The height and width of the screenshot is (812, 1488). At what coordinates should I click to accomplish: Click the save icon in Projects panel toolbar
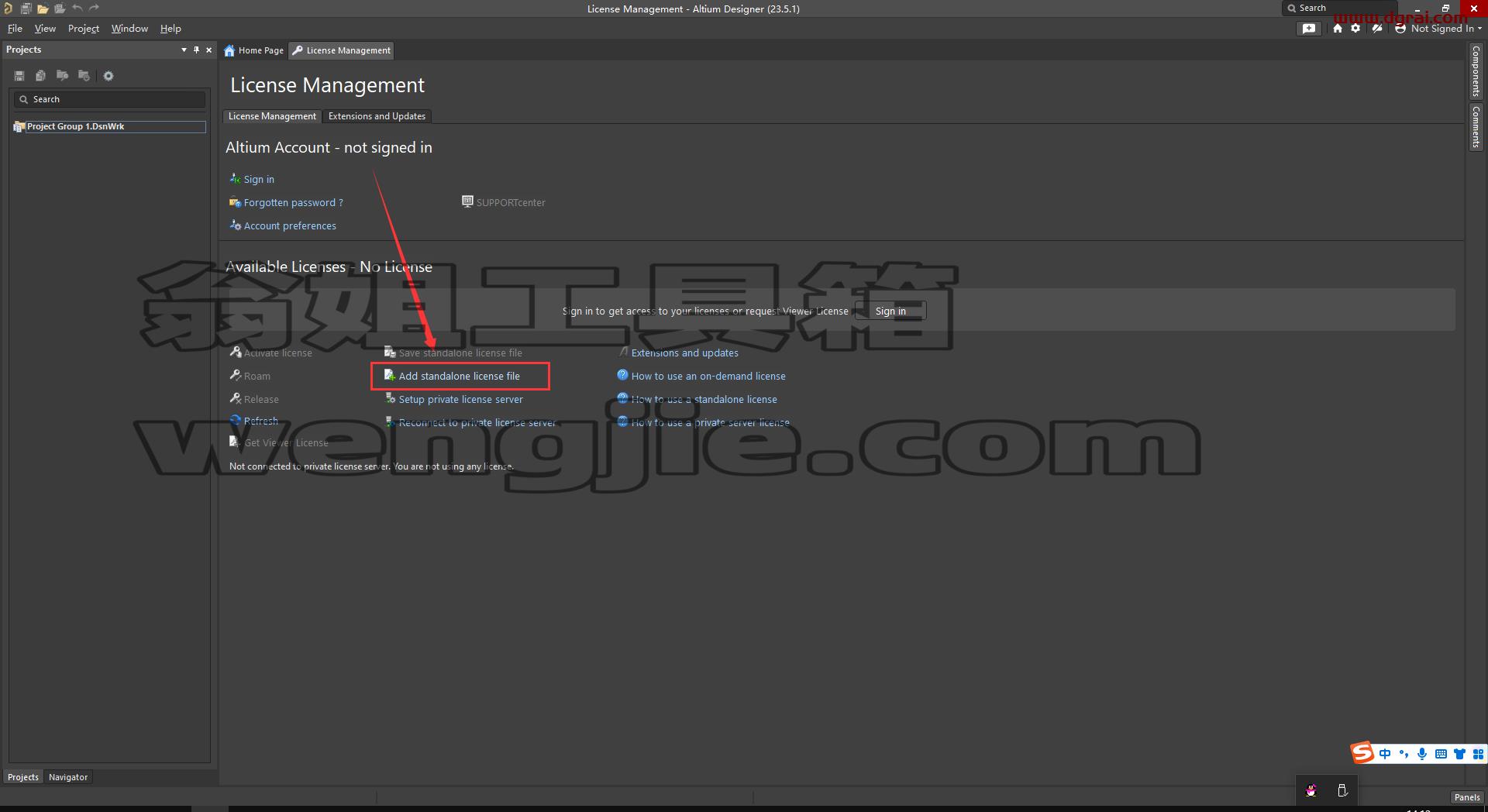(x=19, y=76)
